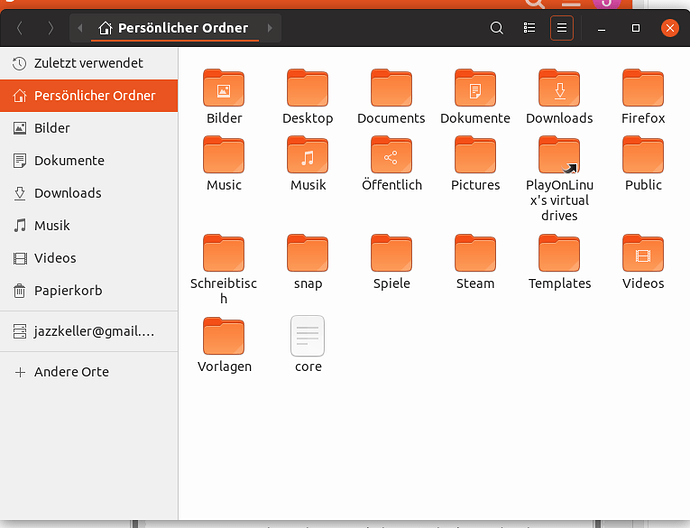Click path bar left chevron arrow

click(x=81, y=28)
